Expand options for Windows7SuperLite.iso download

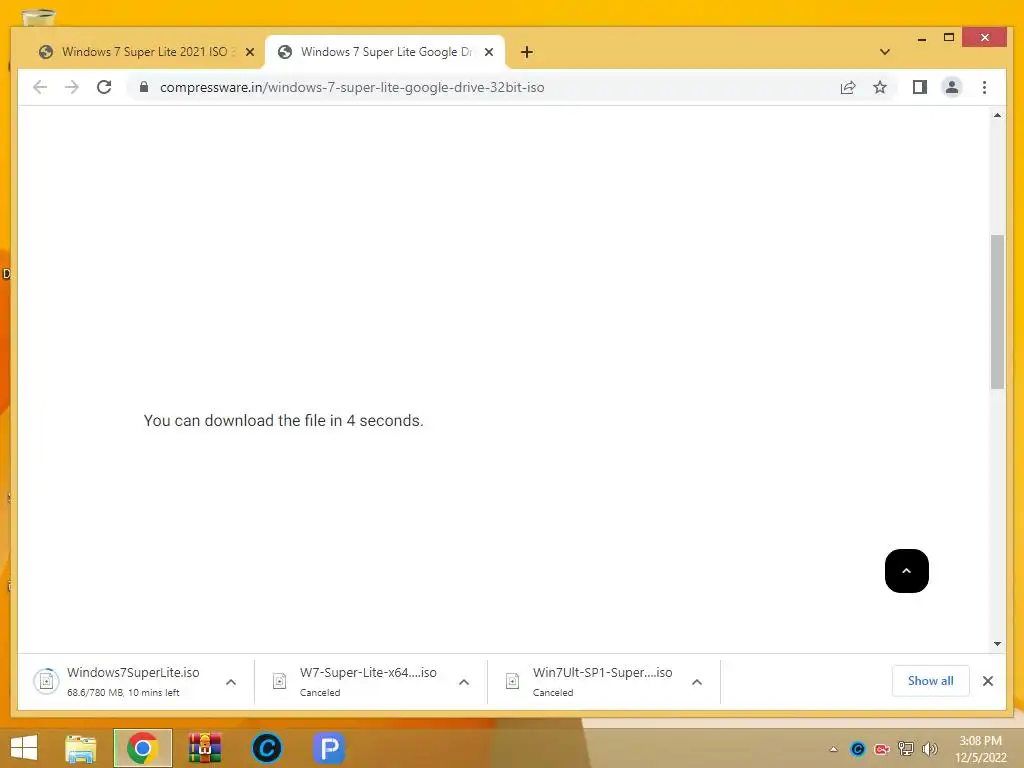(231, 682)
